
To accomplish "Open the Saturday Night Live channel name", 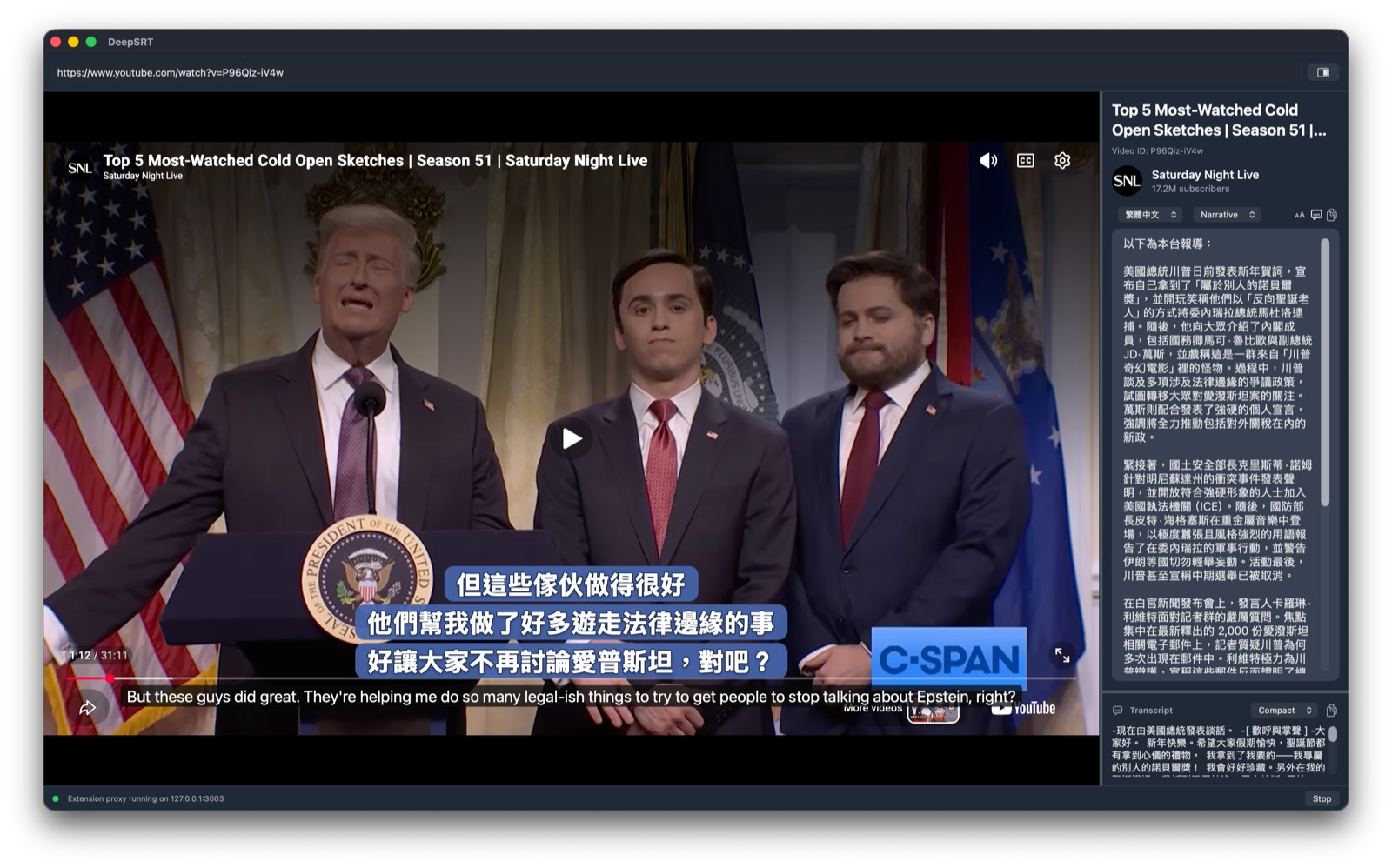I will point(1205,175).
